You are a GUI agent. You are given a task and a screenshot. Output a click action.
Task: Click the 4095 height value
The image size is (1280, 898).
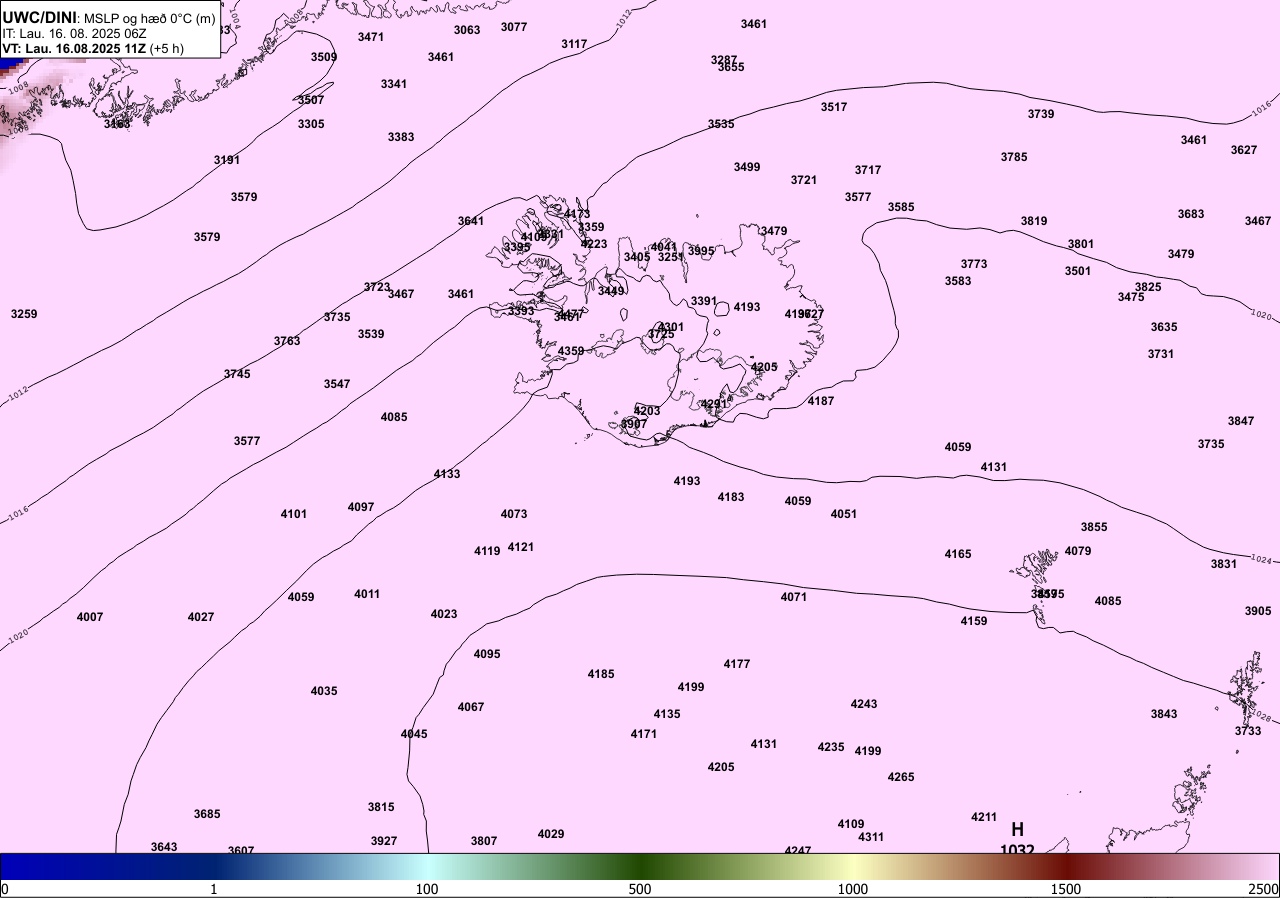pos(487,654)
